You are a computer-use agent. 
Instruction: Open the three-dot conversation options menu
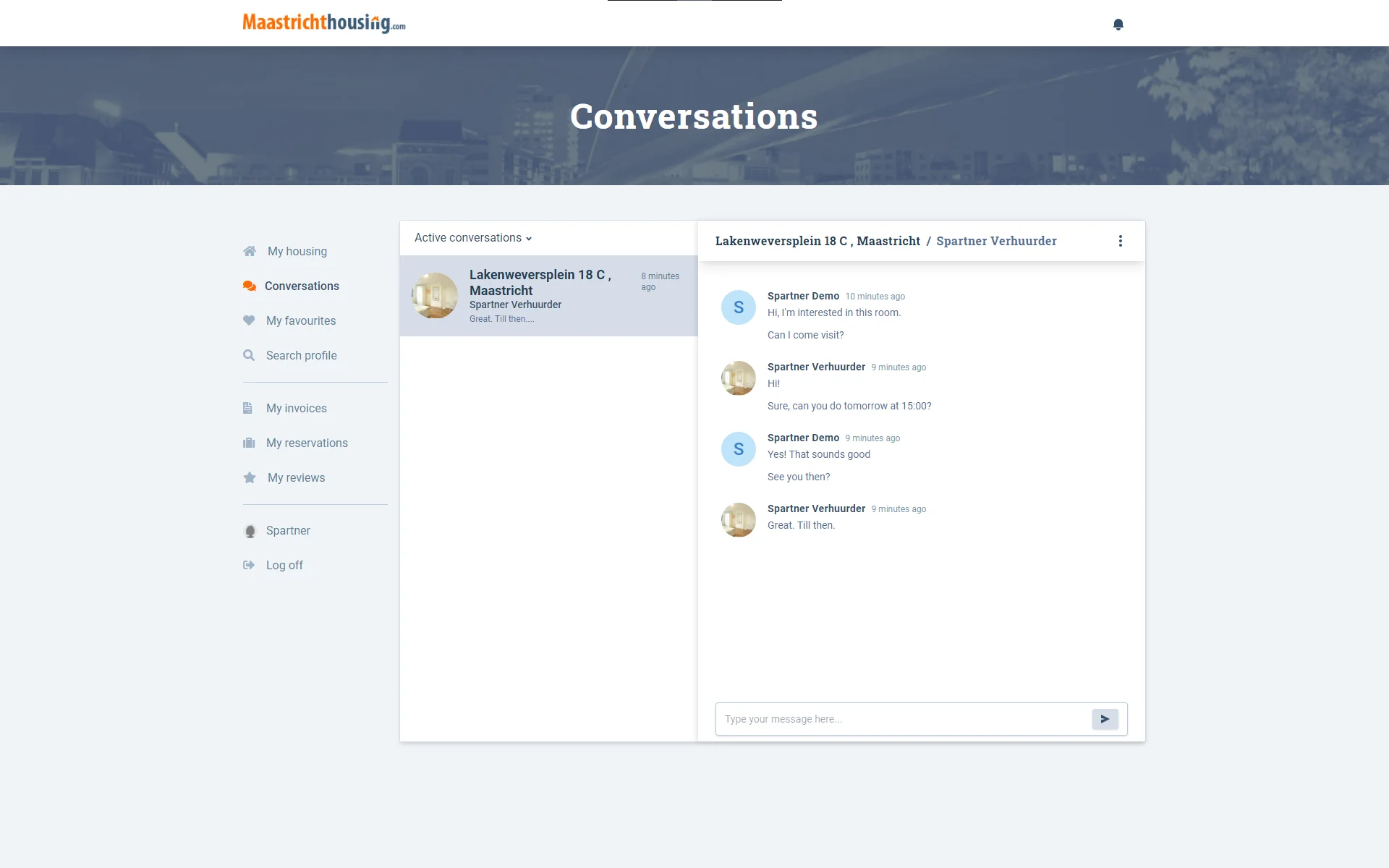(1120, 241)
